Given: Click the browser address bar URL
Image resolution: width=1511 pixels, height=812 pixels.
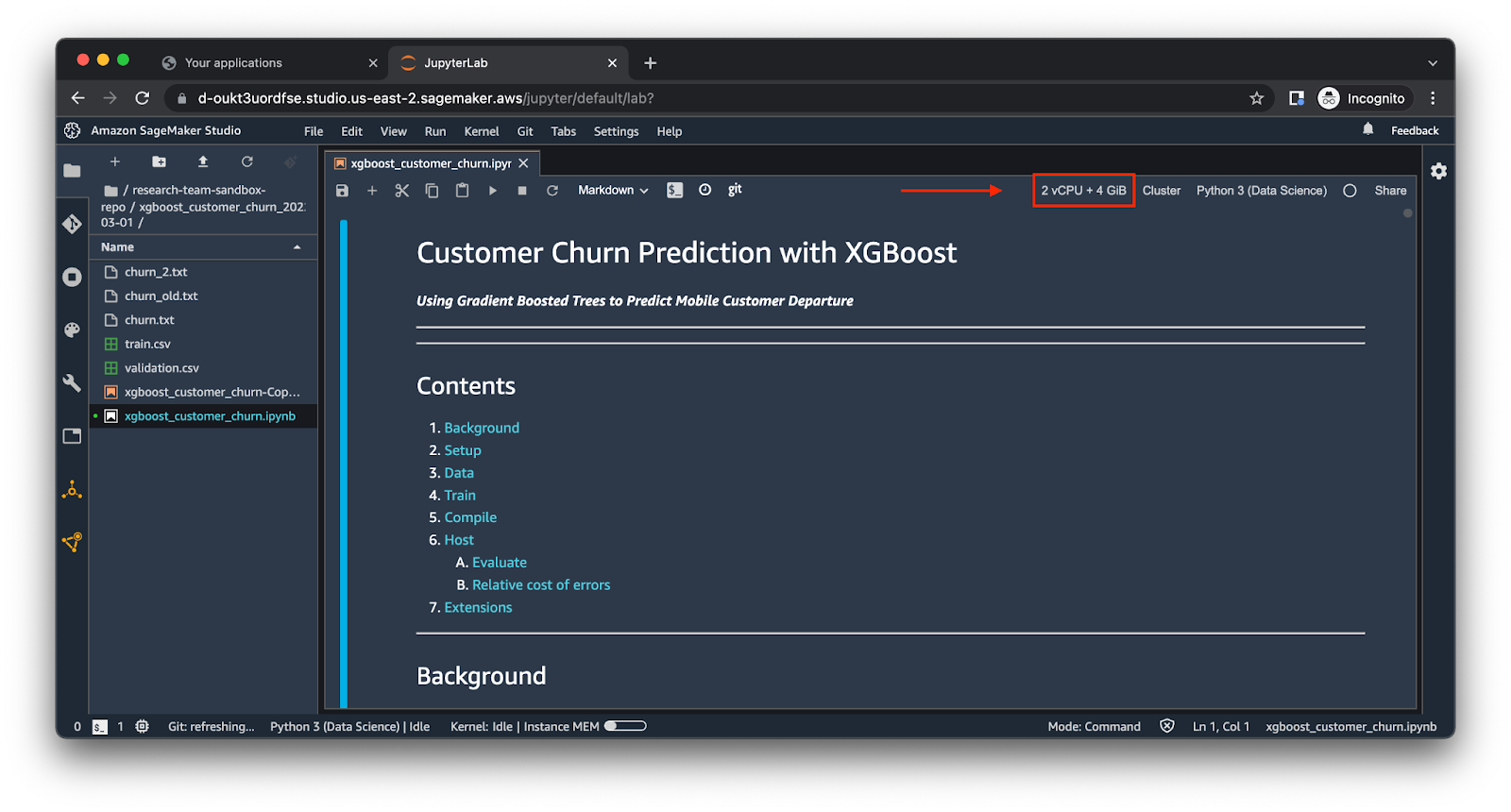Looking at the screenshot, I should pos(425,98).
